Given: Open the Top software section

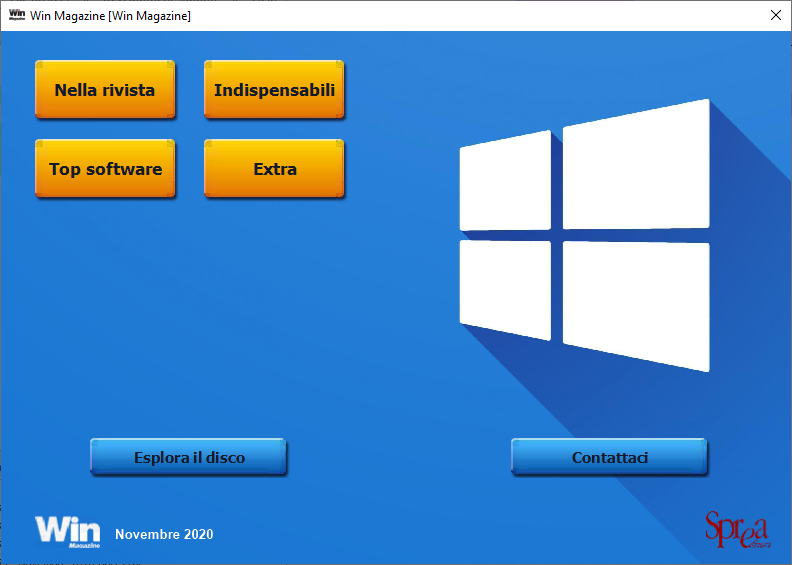Looking at the screenshot, I should 105,168.
